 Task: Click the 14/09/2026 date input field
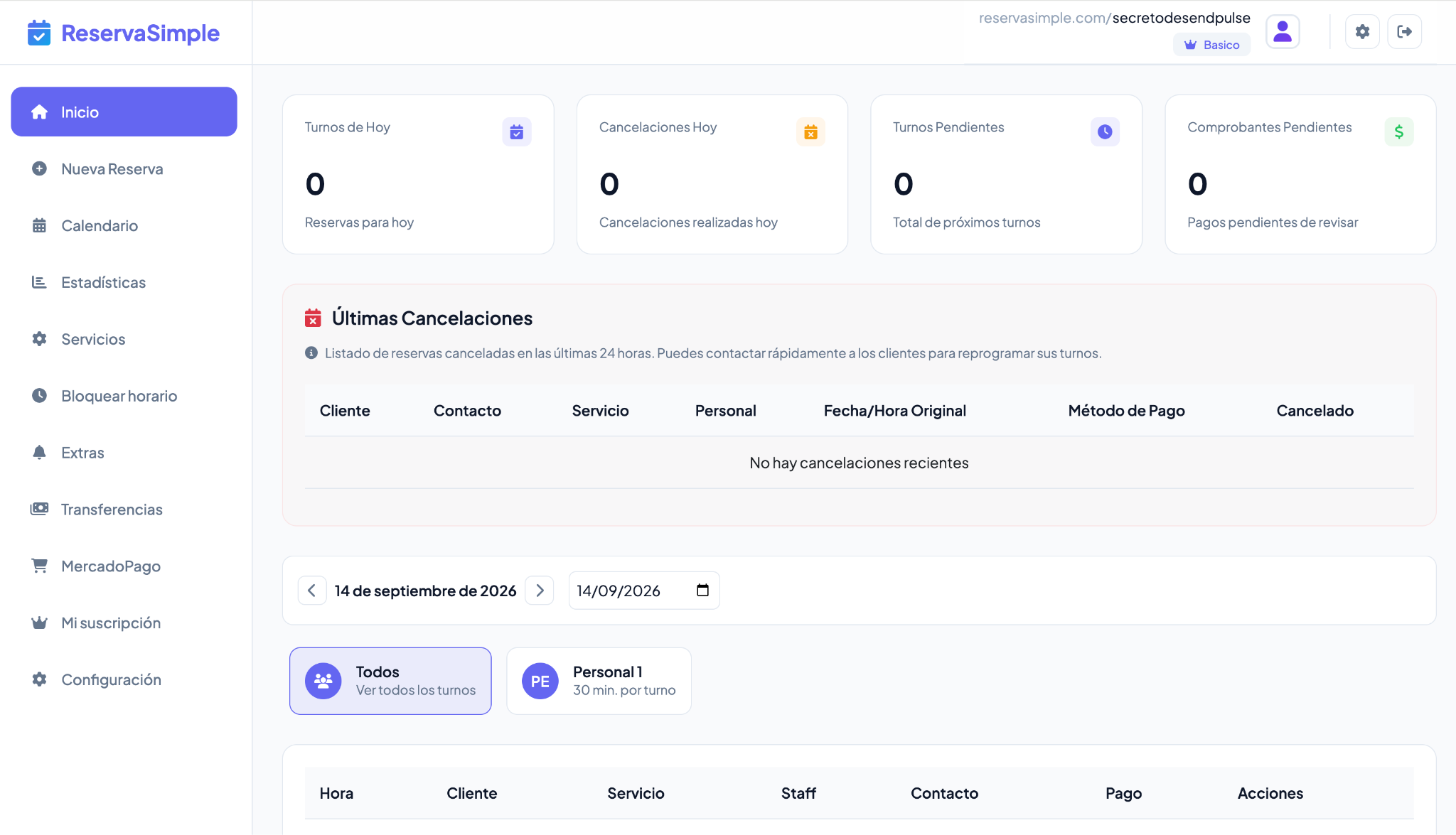tap(644, 591)
